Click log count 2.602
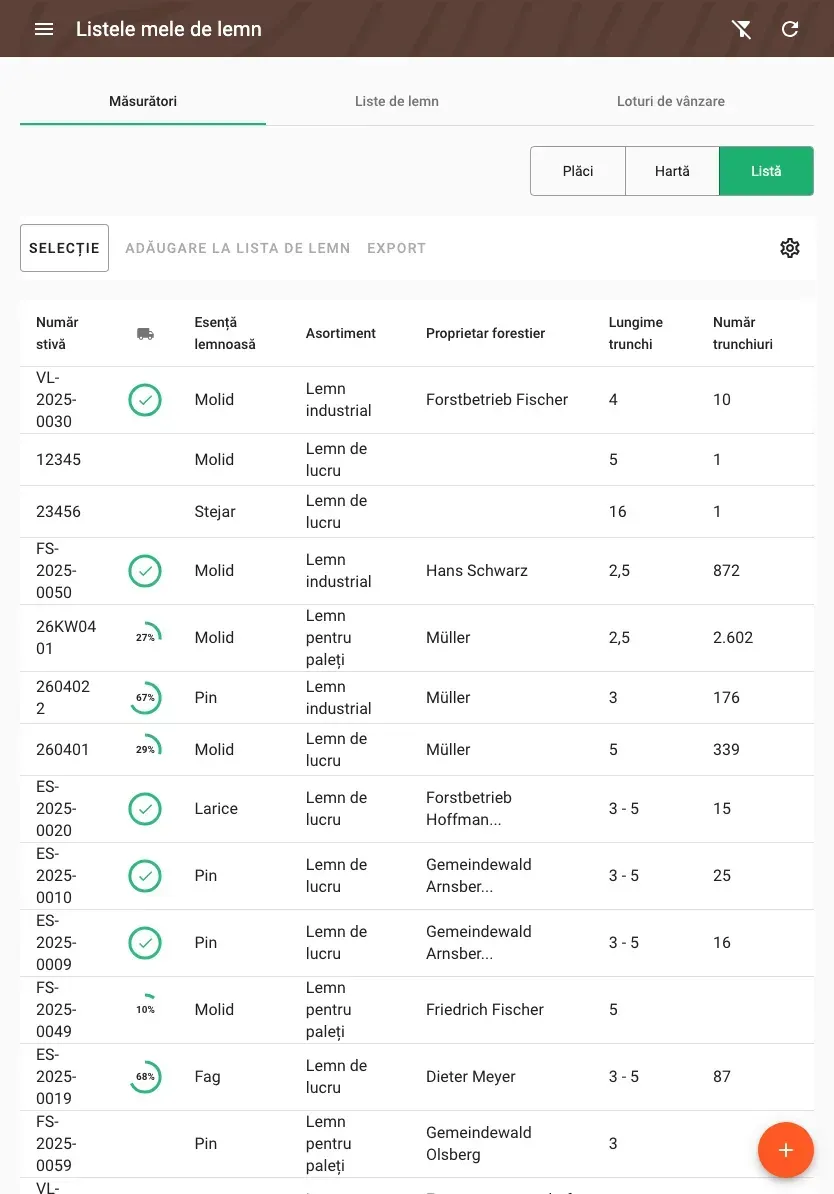Viewport: 834px width, 1194px height. [733, 637]
